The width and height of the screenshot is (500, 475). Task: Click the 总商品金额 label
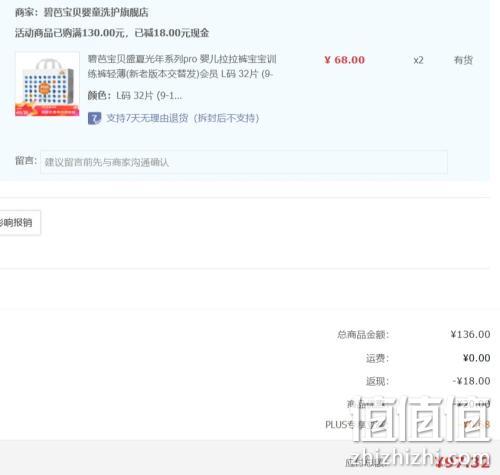pyautogui.click(x=363, y=334)
